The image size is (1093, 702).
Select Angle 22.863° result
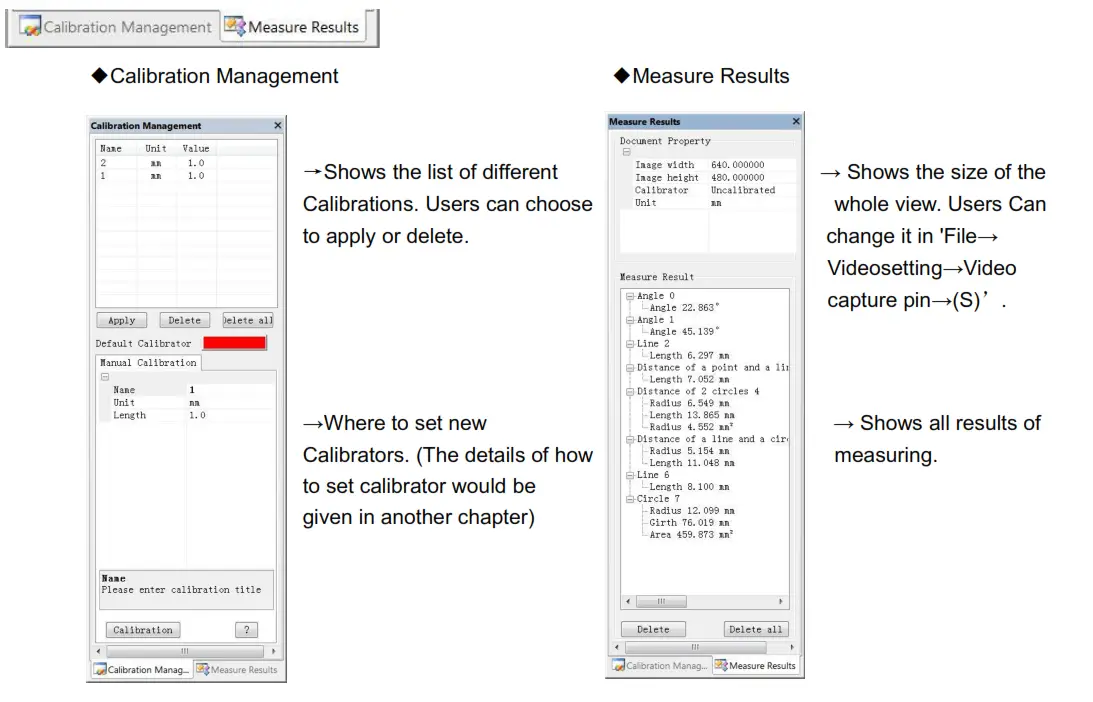coord(684,307)
